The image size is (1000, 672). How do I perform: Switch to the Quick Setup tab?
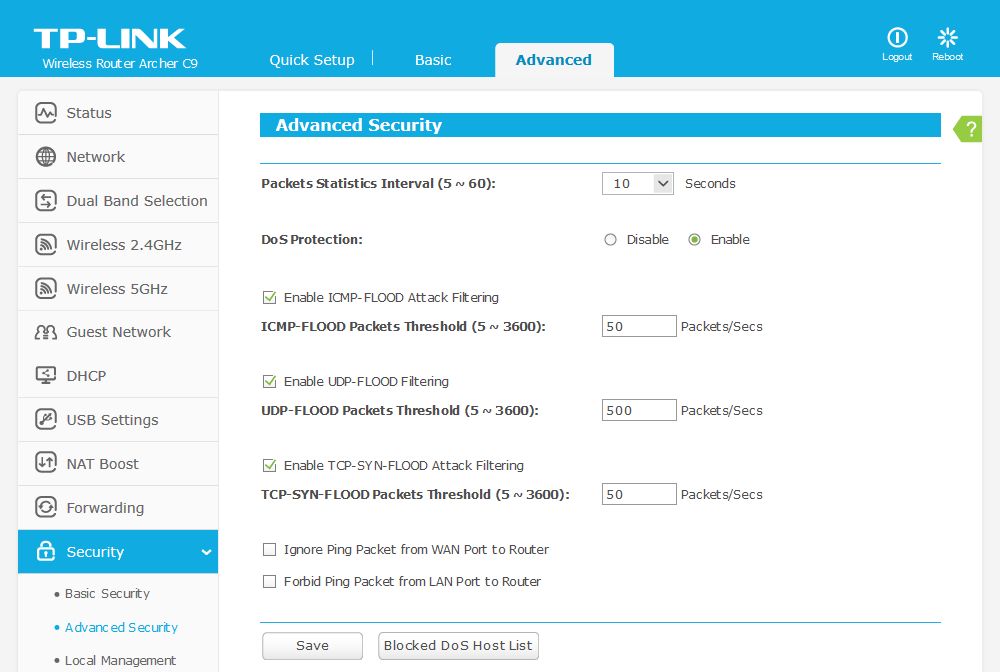pyautogui.click(x=312, y=60)
